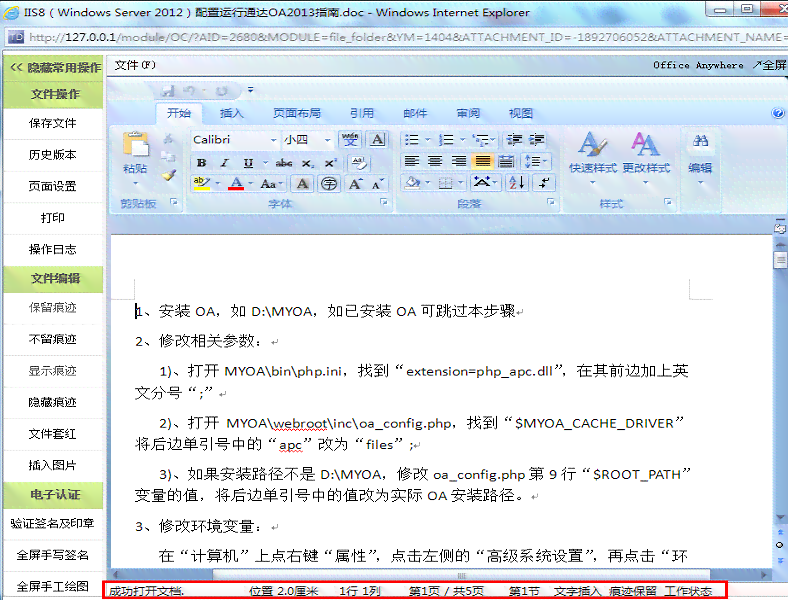This screenshot has height=600, width=788.
Task: Click 打印 in the sidebar
Action: (53, 218)
